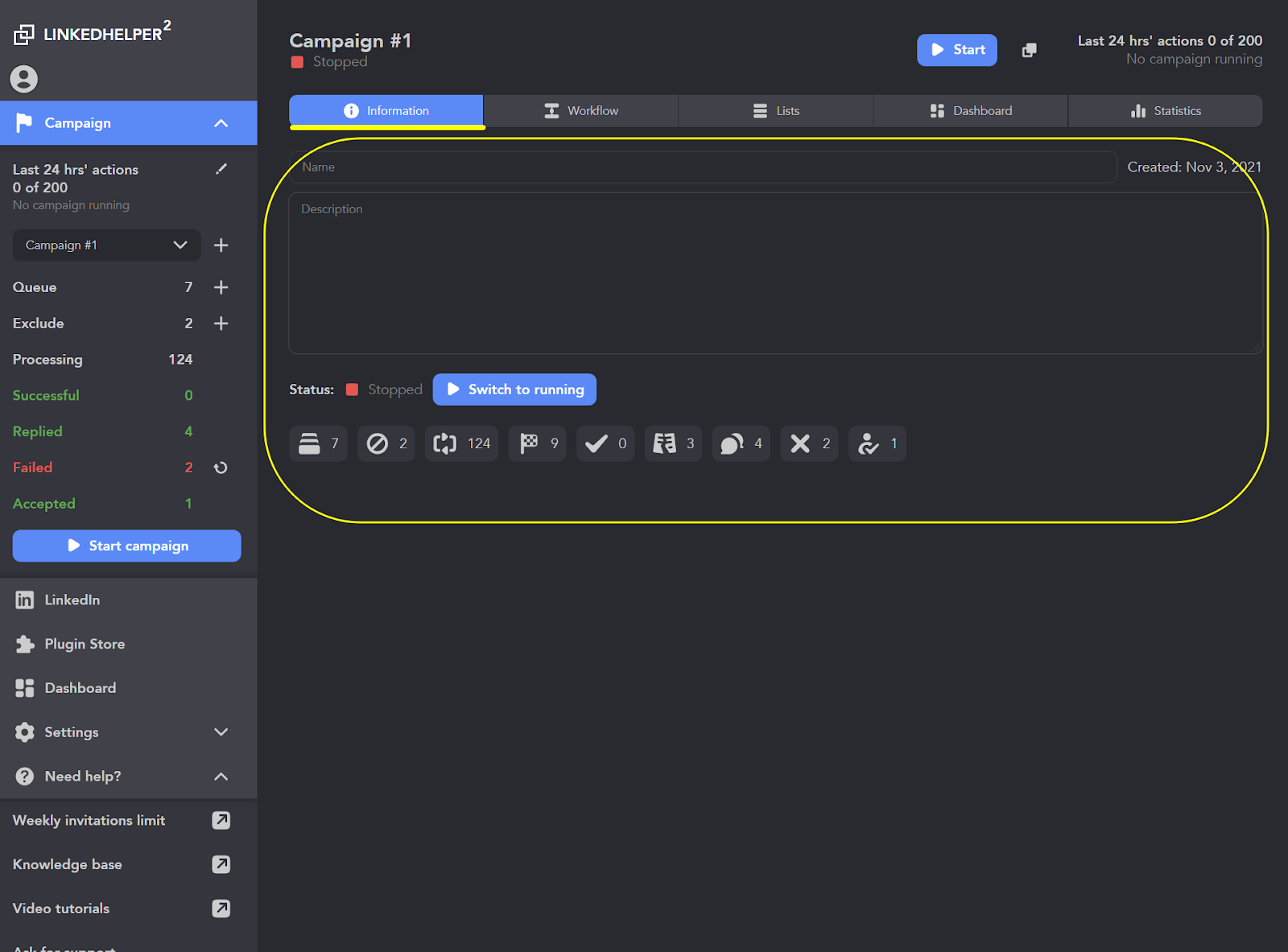Click the plus icon next to Exclude
This screenshot has width=1288, height=952.
click(x=221, y=324)
